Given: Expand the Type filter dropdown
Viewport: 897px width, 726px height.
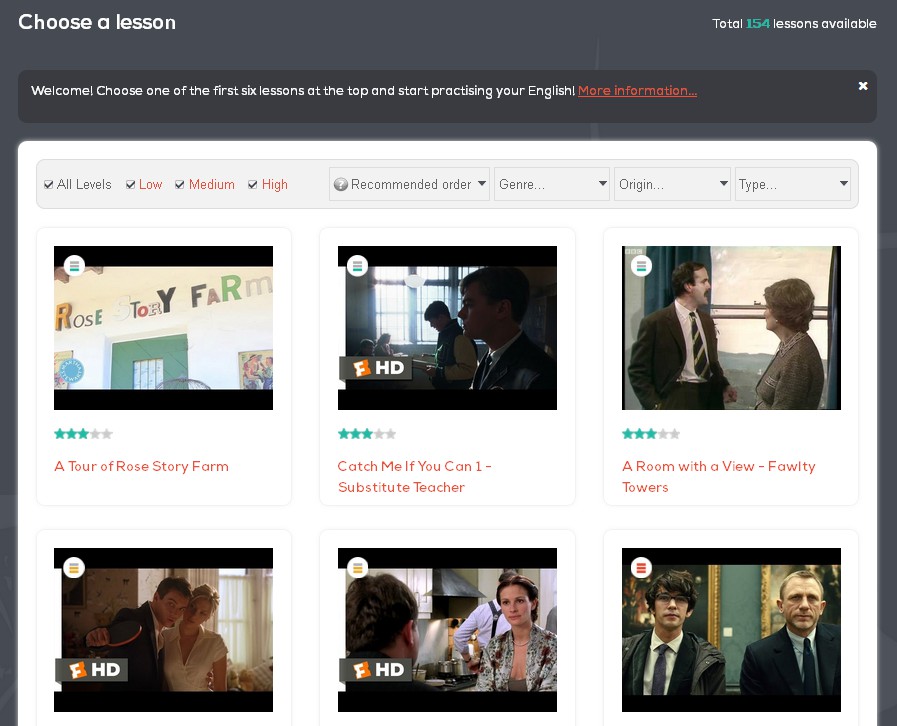Looking at the screenshot, I should pos(792,184).
